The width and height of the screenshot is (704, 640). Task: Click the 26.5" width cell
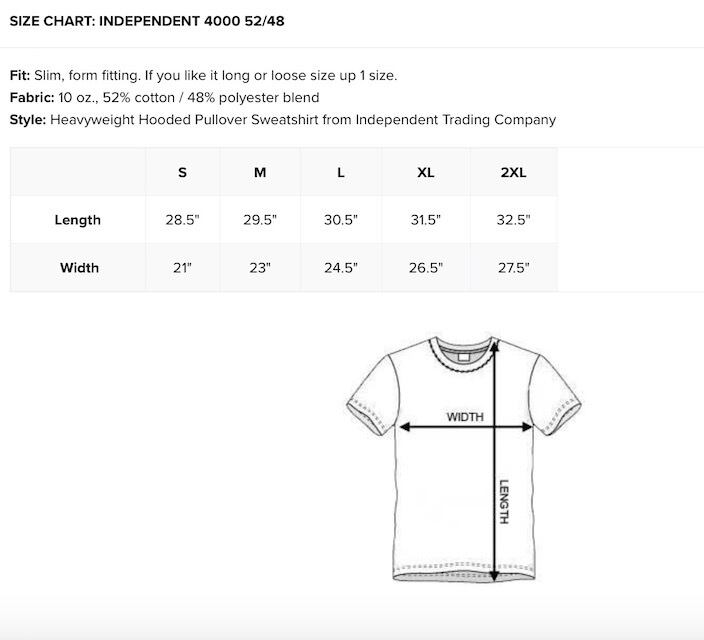(x=426, y=268)
